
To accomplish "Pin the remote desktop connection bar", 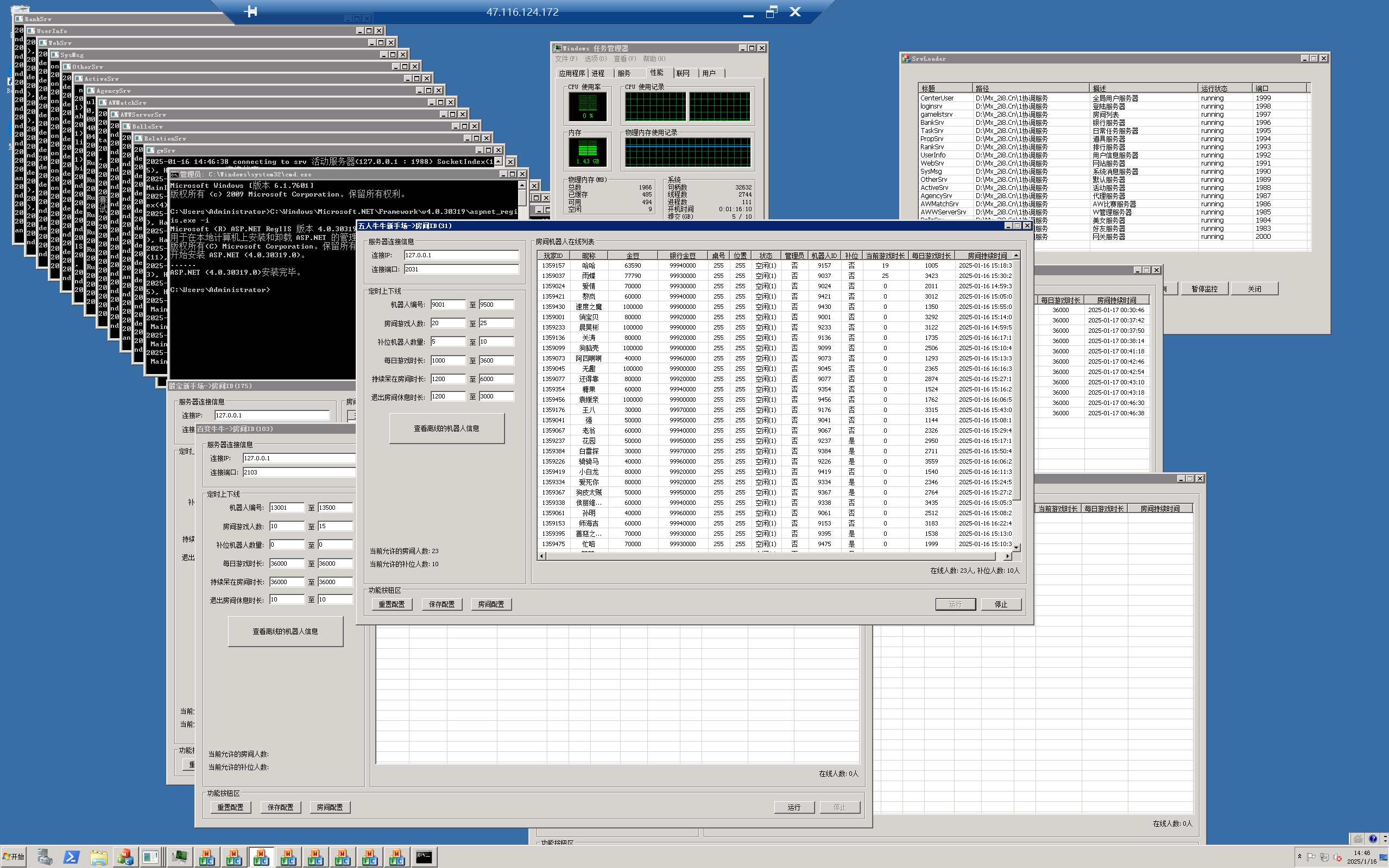I will [251, 11].
